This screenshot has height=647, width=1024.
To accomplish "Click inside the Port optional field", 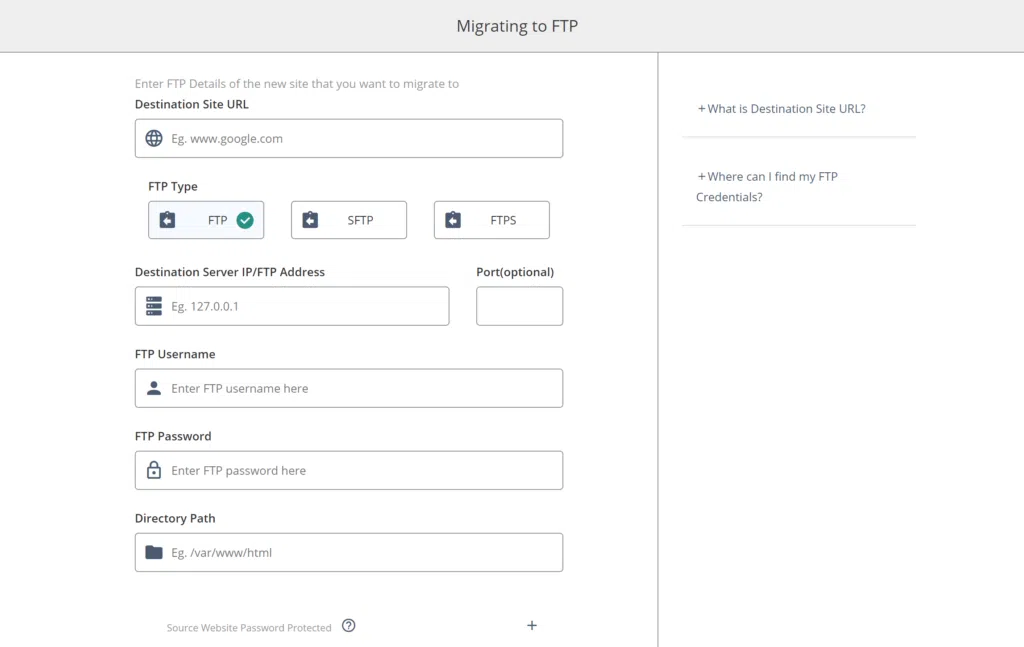I will click(519, 306).
